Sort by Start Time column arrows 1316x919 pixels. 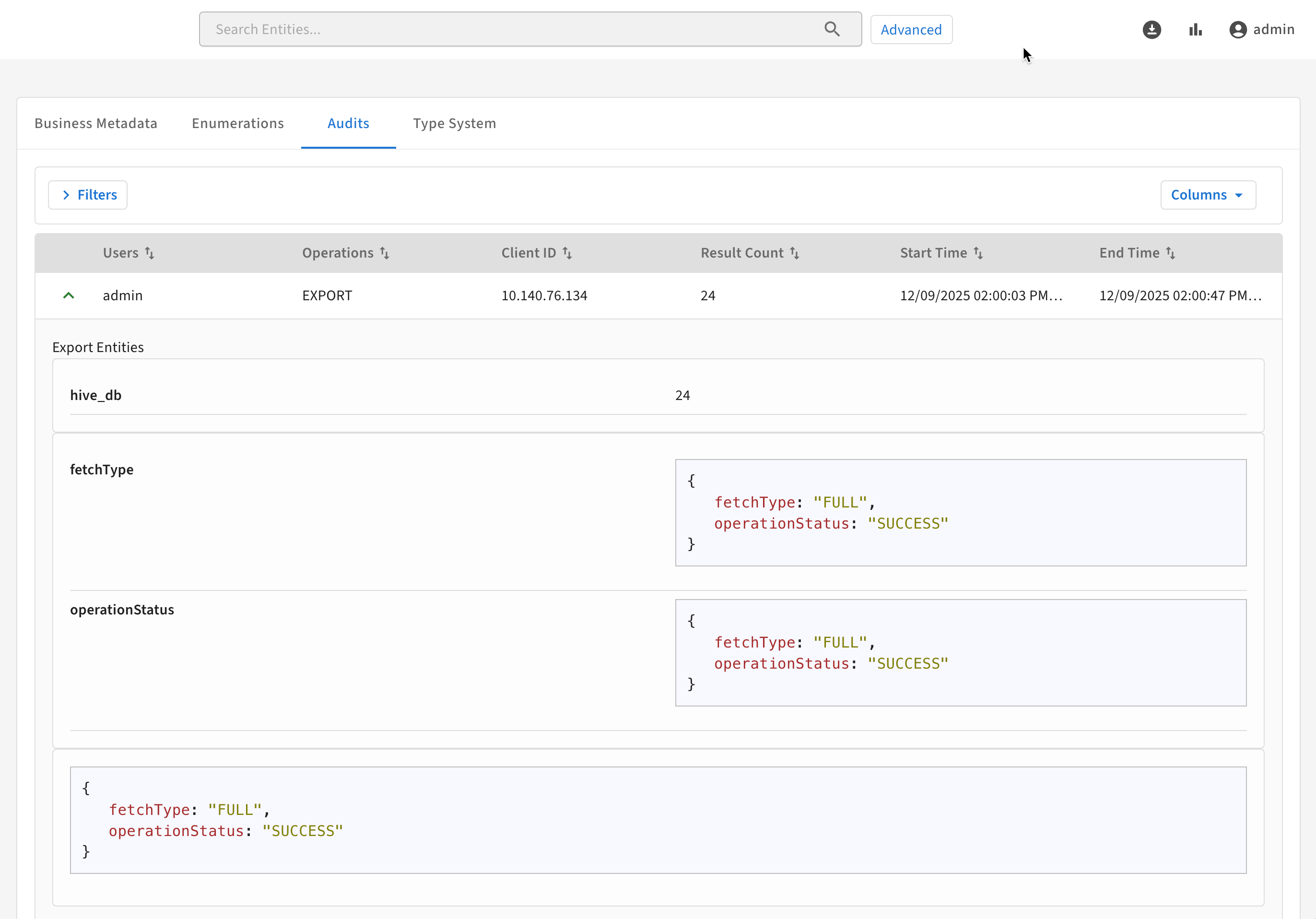click(x=978, y=253)
